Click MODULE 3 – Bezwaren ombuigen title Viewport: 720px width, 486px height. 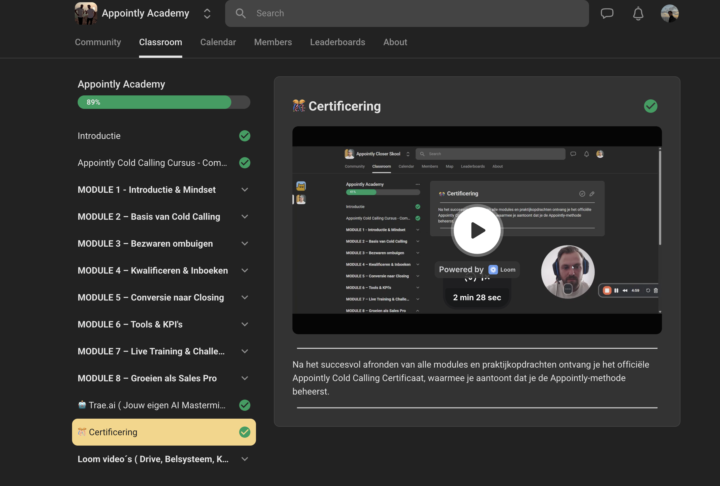145,243
